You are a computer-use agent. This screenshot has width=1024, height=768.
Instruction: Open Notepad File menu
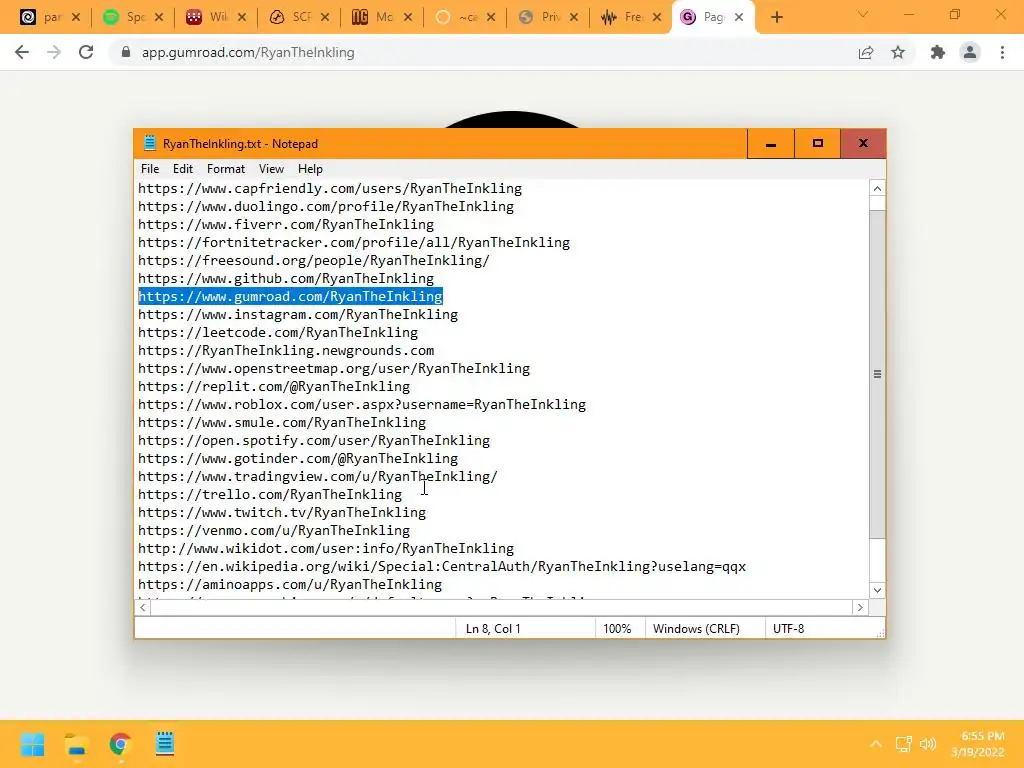tap(150, 169)
